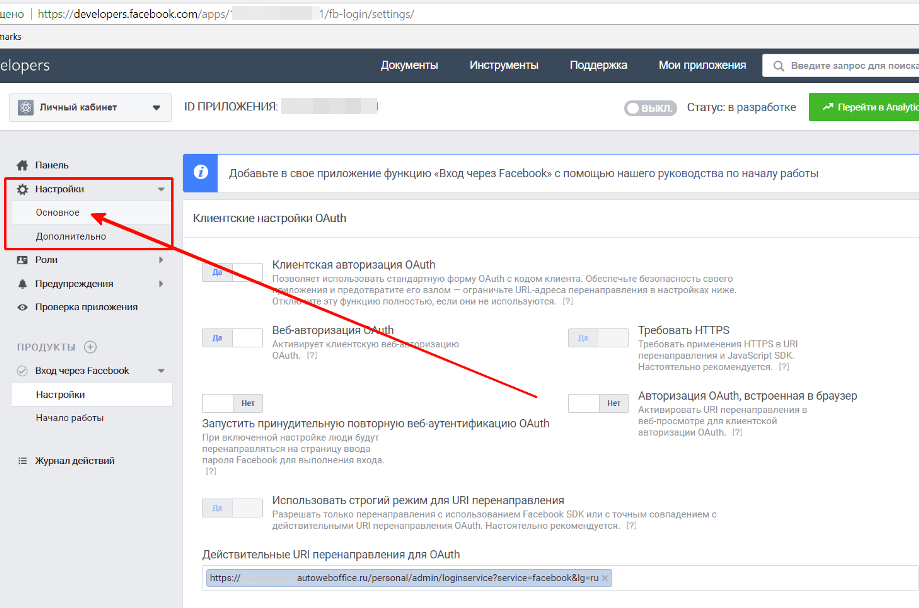The height and width of the screenshot is (608, 919).
Task: Click the 'Клиентские настройки OAuth' heading
Action: [x=270, y=218]
